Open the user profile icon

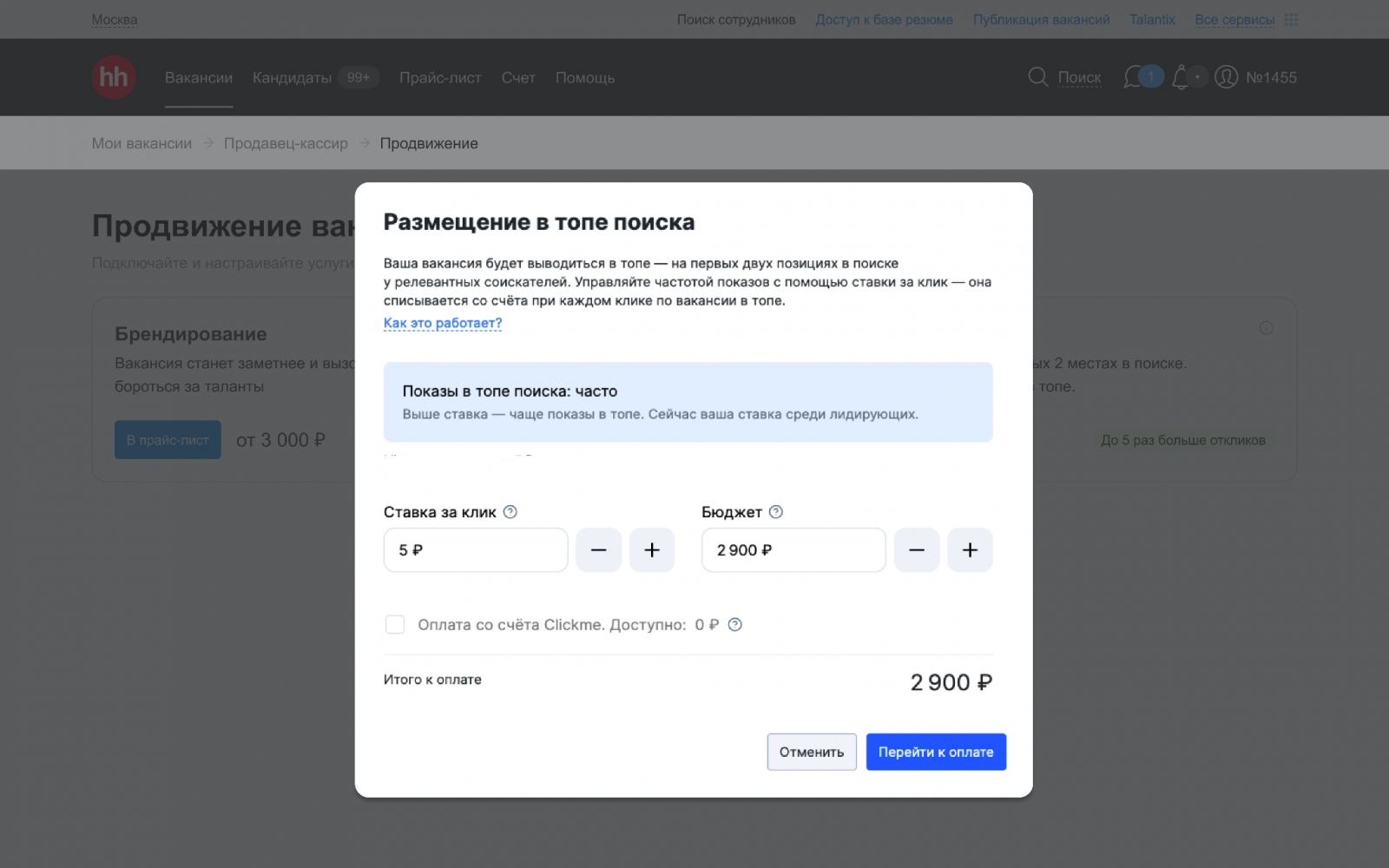(x=1226, y=77)
